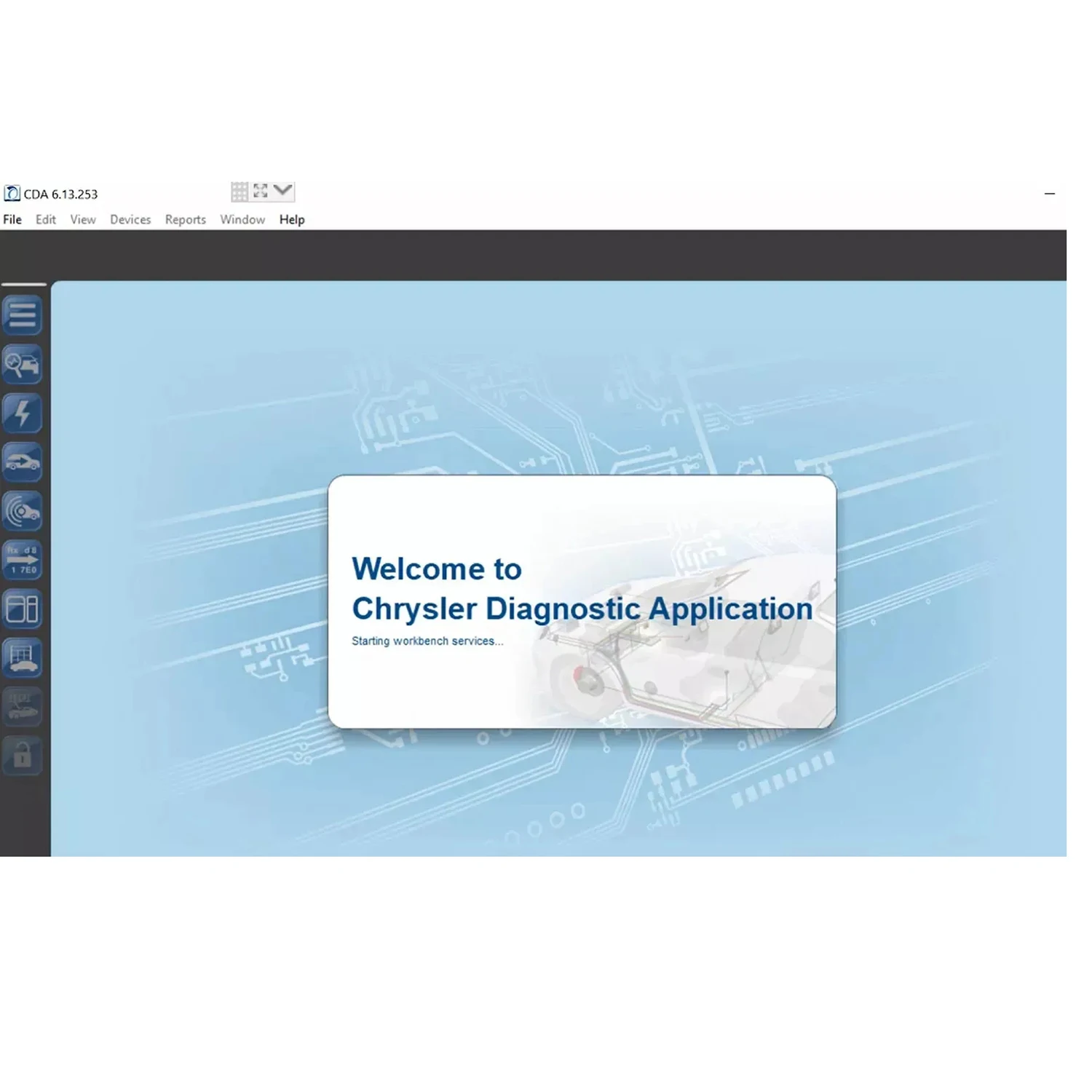This screenshot has width=1092, height=1092.
Task: Click the fullscreen expand arrows icon
Action: [x=261, y=191]
